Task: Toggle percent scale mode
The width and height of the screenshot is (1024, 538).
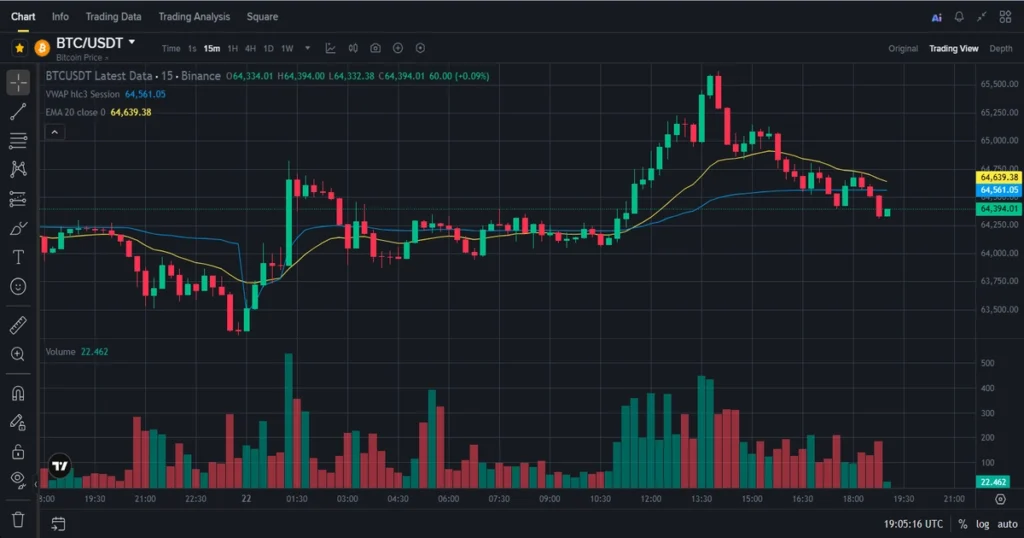Action: (963, 524)
